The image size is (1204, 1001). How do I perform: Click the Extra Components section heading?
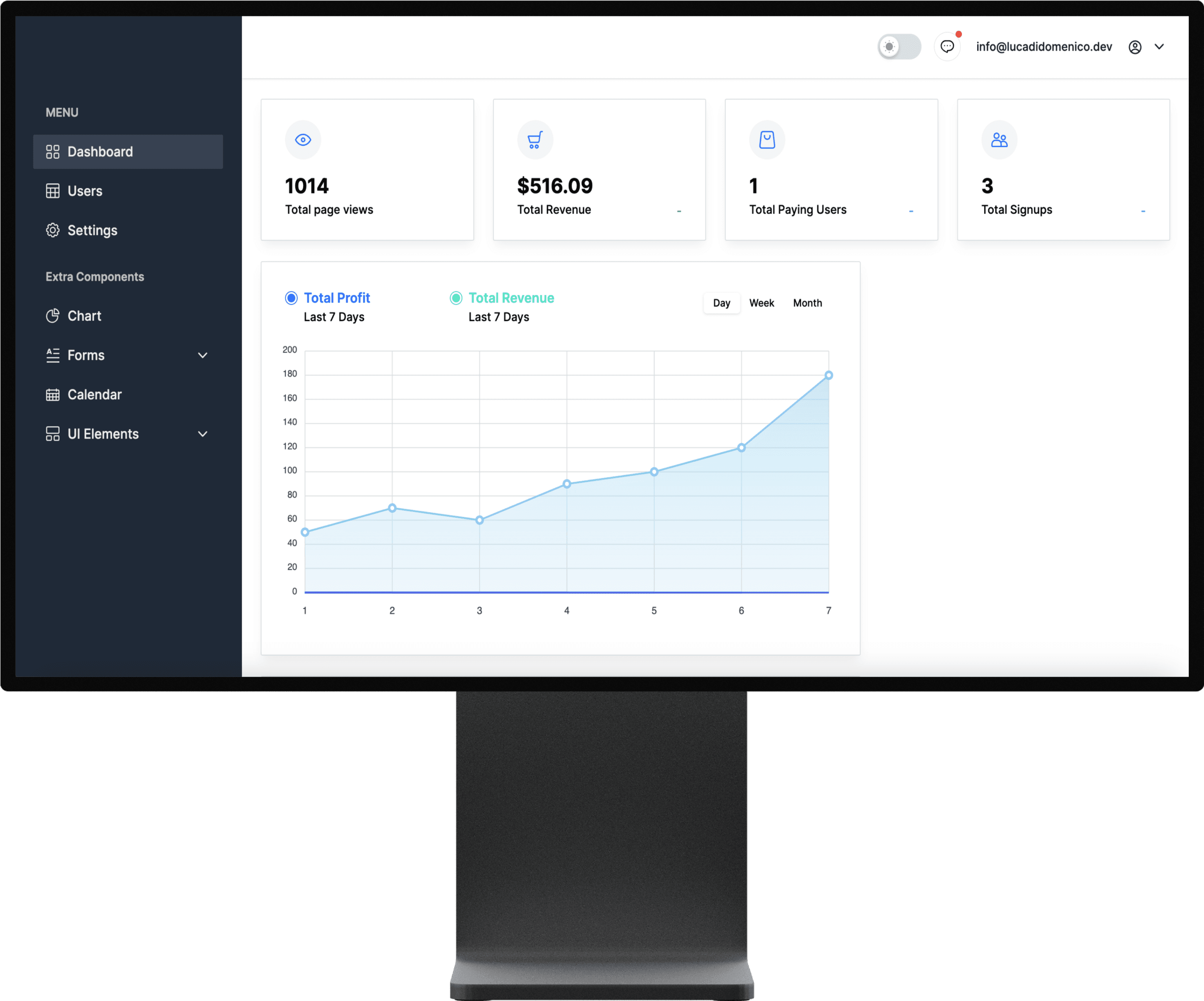point(94,276)
